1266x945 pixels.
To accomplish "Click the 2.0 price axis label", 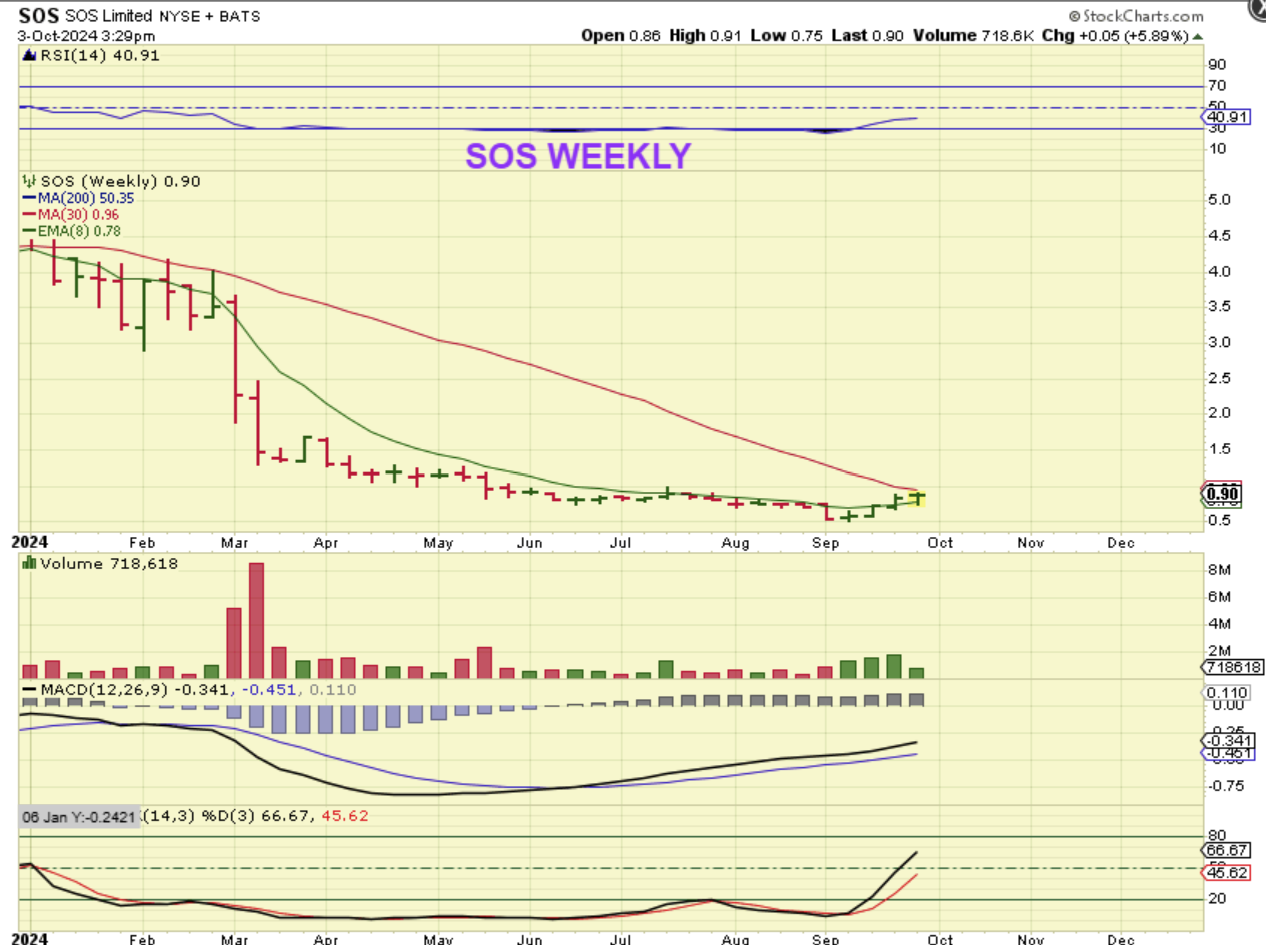I will [1220, 412].
